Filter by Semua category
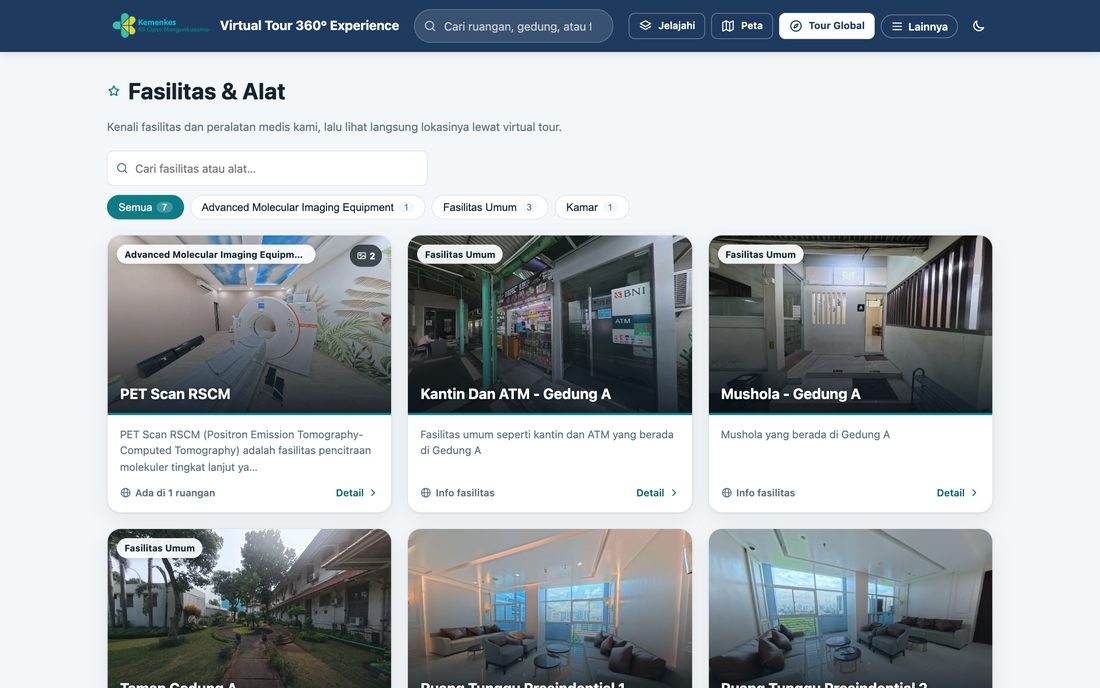The height and width of the screenshot is (688, 1100). 145,207
